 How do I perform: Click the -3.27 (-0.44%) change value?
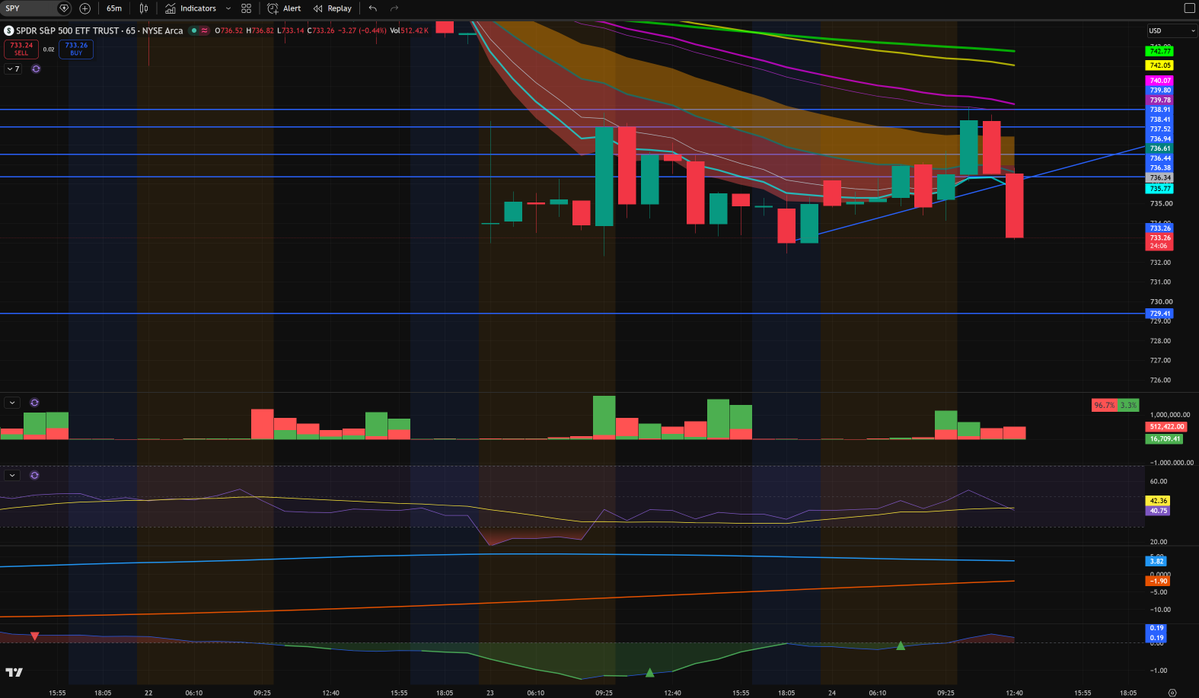(x=362, y=31)
